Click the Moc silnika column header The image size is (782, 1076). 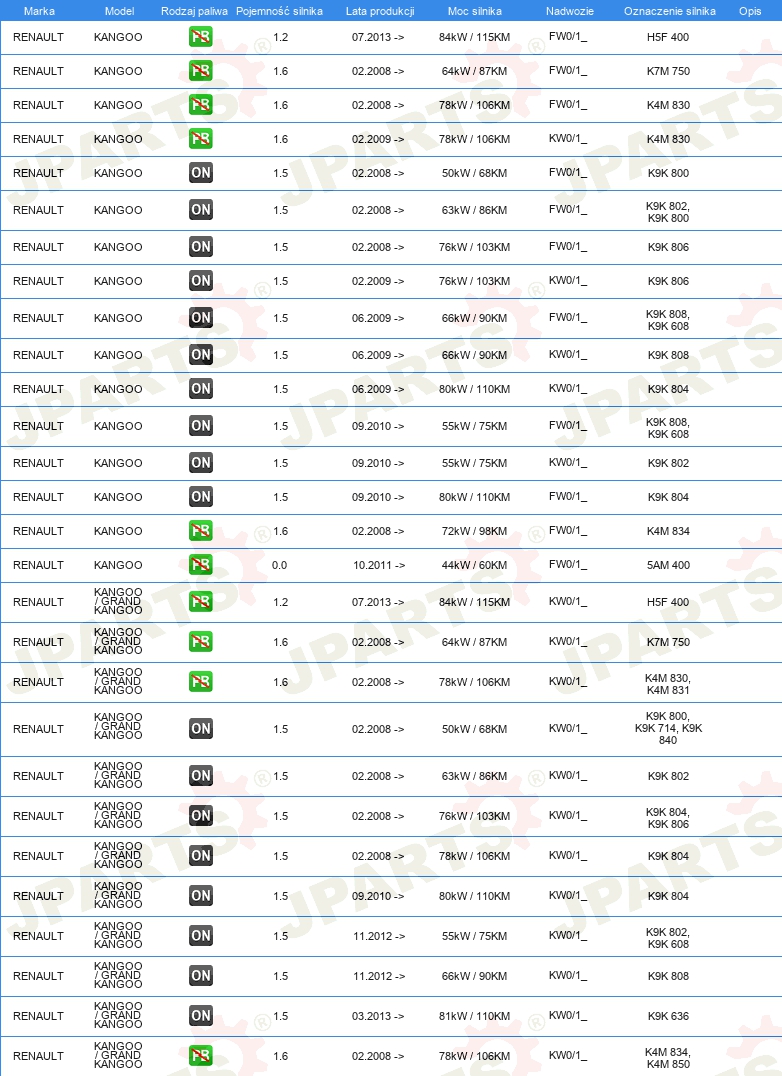(x=475, y=11)
